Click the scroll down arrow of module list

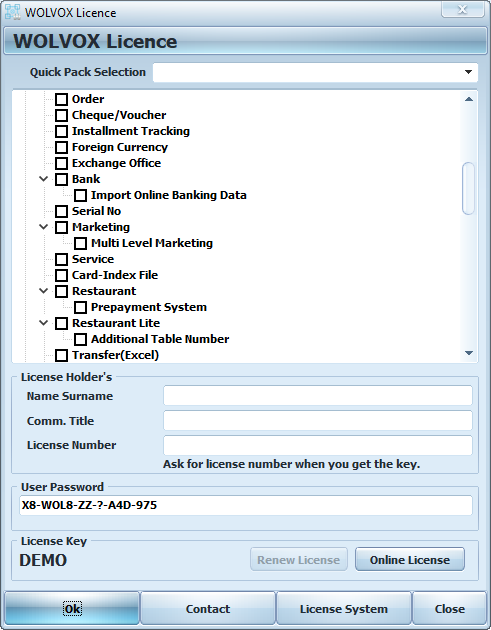pyautogui.click(x=468, y=353)
